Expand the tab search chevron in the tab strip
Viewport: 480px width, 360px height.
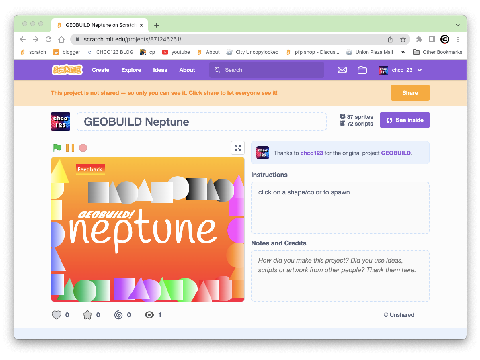click(458, 25)
